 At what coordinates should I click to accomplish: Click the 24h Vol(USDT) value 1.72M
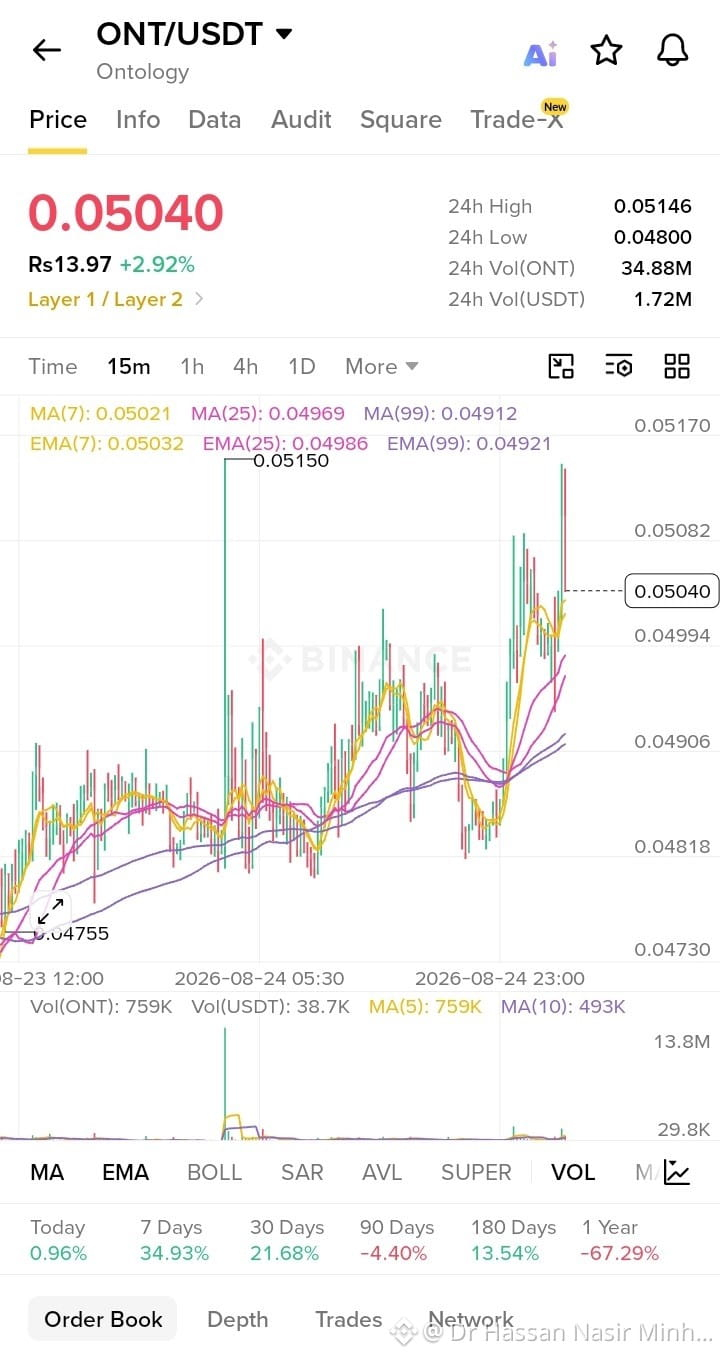(x=663, y=299)
